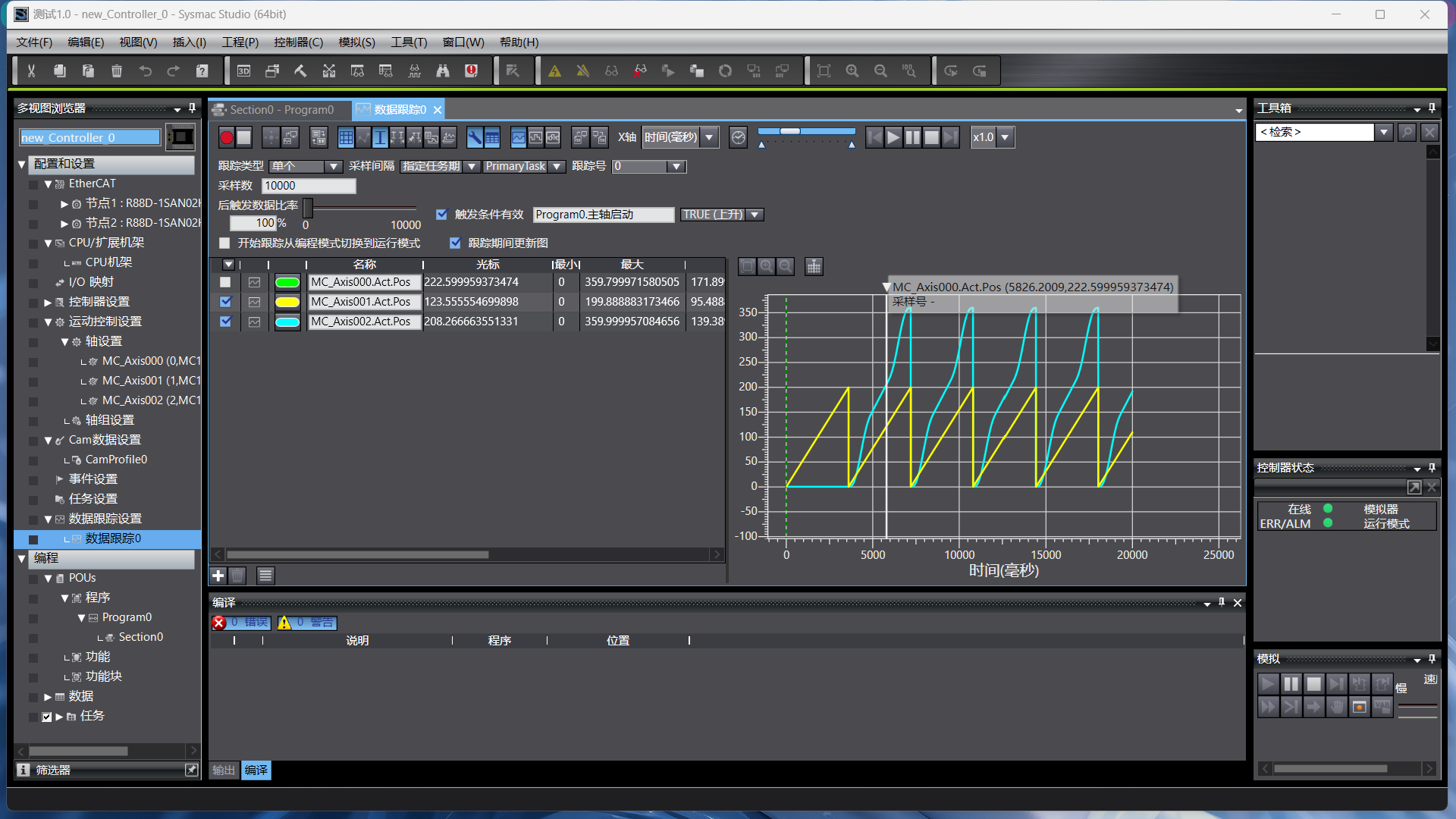This screenshot has width=1456, height=819.
Task: Click the zoom in magnifier icon in main toolbar
Action: (852, 71)
